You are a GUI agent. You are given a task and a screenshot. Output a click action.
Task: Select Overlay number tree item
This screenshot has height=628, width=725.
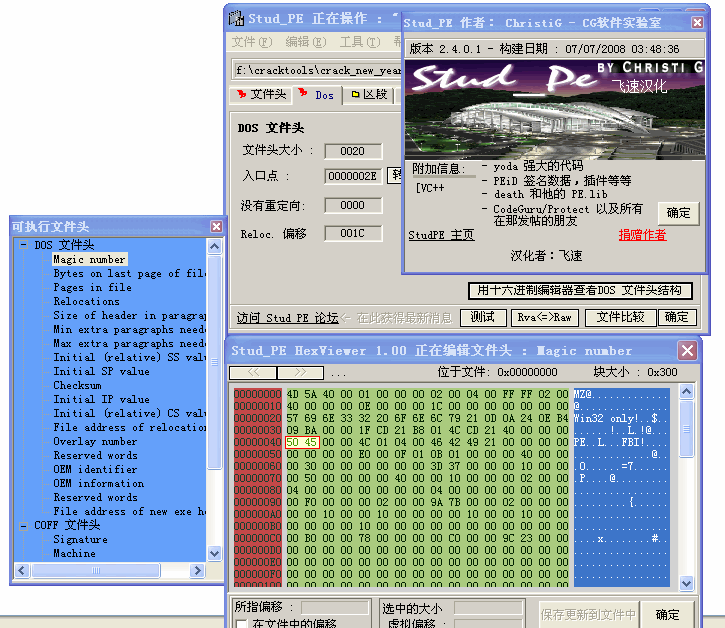click(x=95, y=441)
